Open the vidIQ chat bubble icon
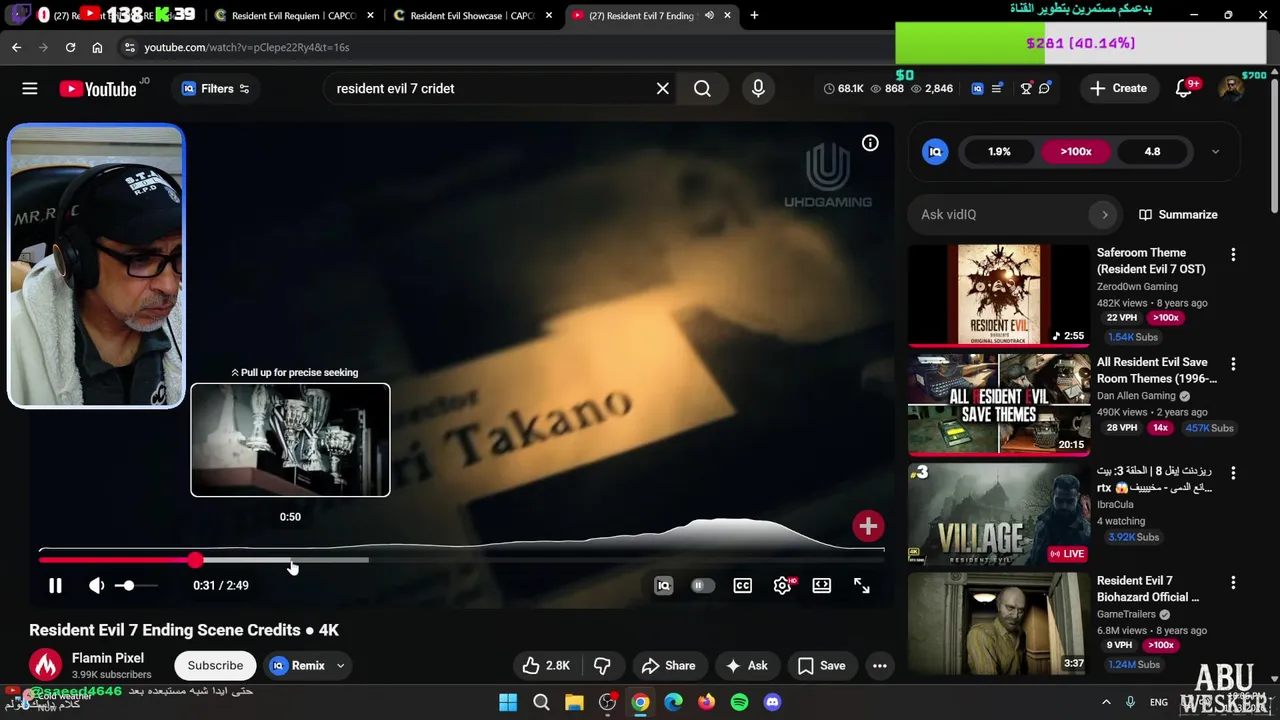The image size is (1280, 720). 1045,89
